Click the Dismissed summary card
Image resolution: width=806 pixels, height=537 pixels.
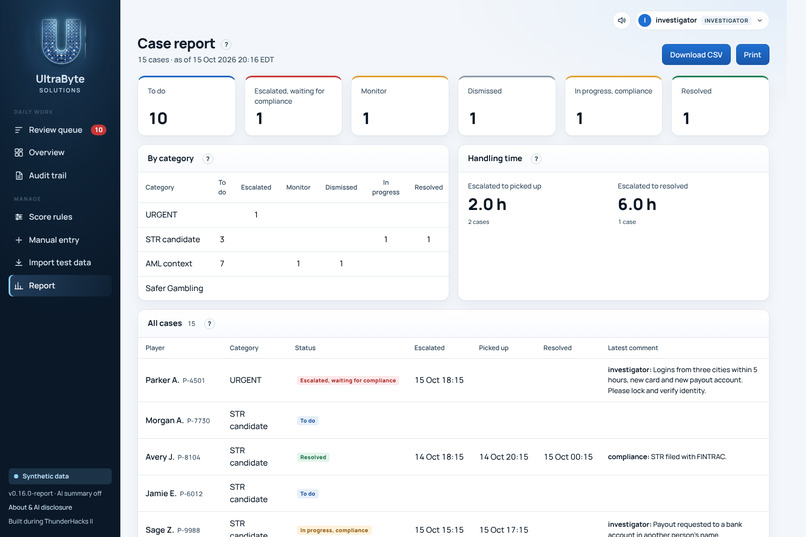507,106
